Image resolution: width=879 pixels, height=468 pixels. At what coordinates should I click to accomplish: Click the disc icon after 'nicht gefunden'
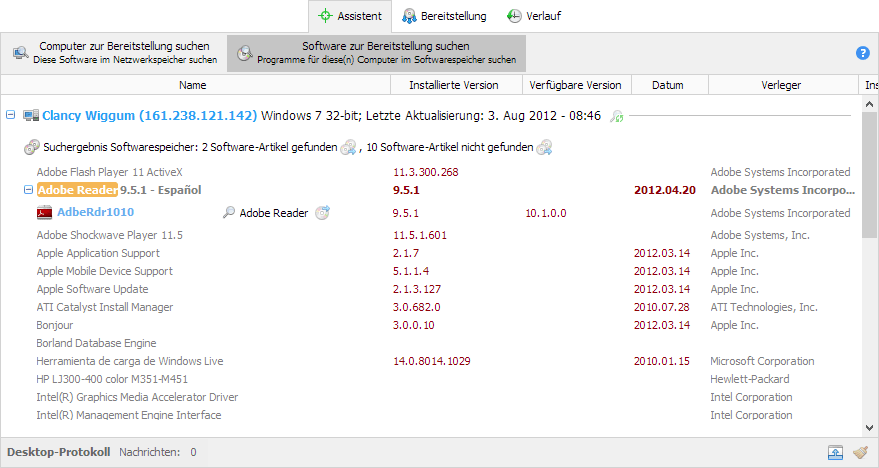(x=544, y=148)
